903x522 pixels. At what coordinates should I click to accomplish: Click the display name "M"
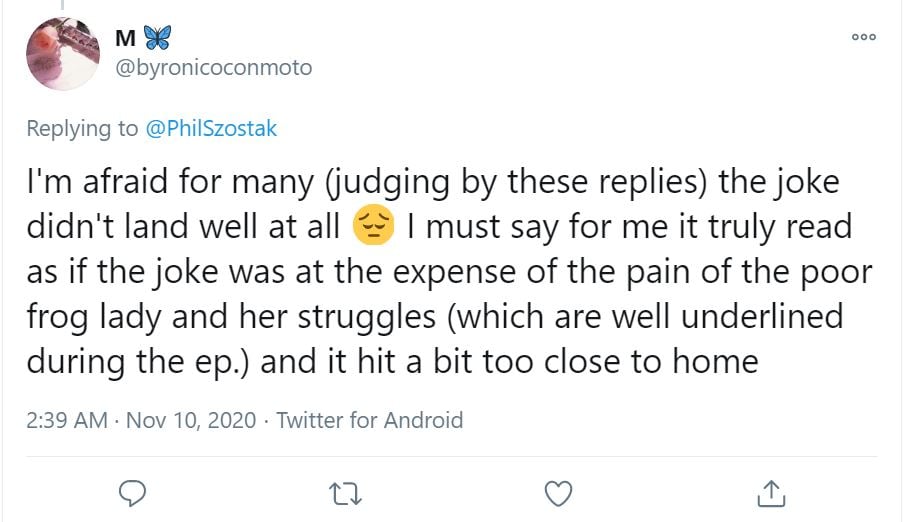tap(125, 38)
